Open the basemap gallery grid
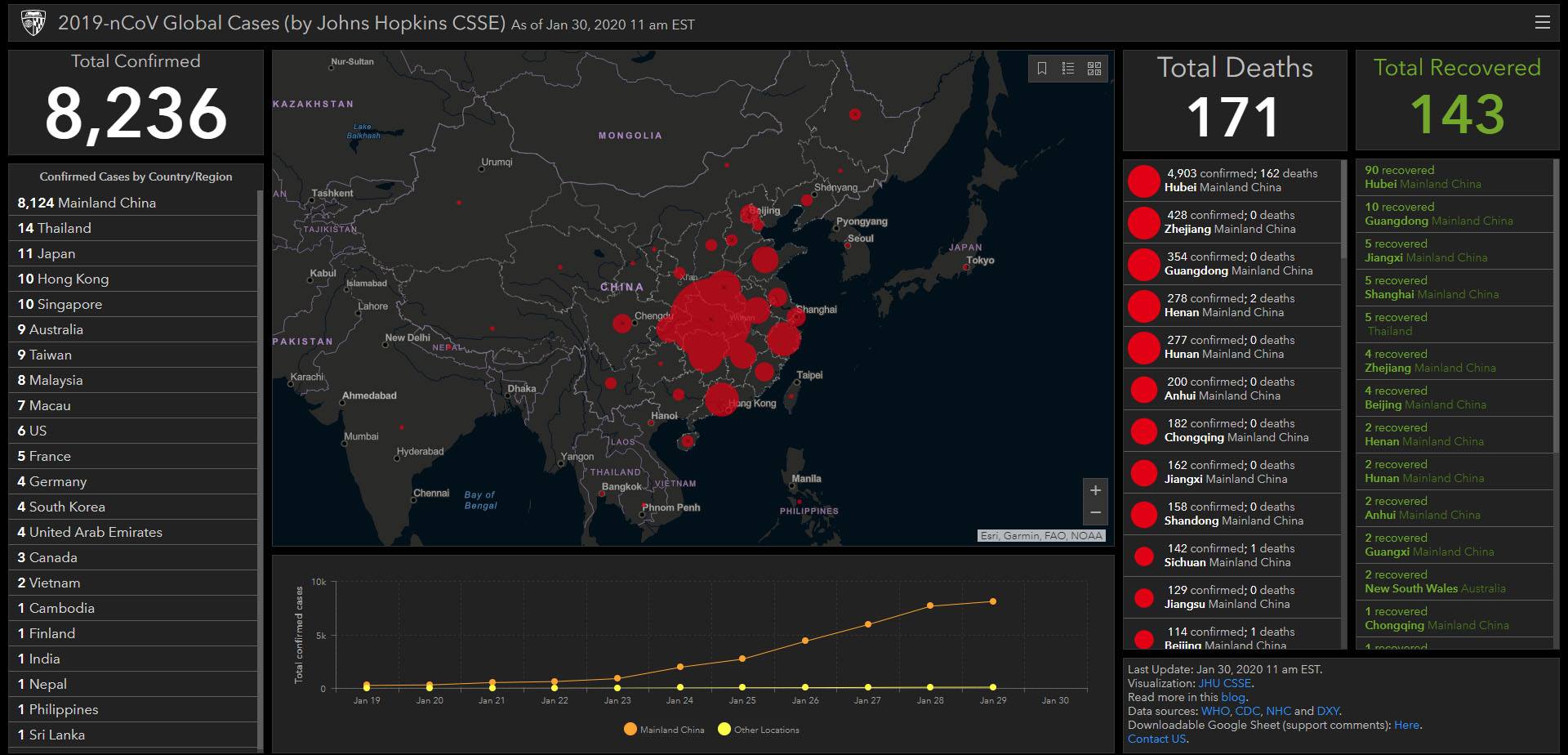This screenshot has height=755, width=1568. pos(1094,69)
